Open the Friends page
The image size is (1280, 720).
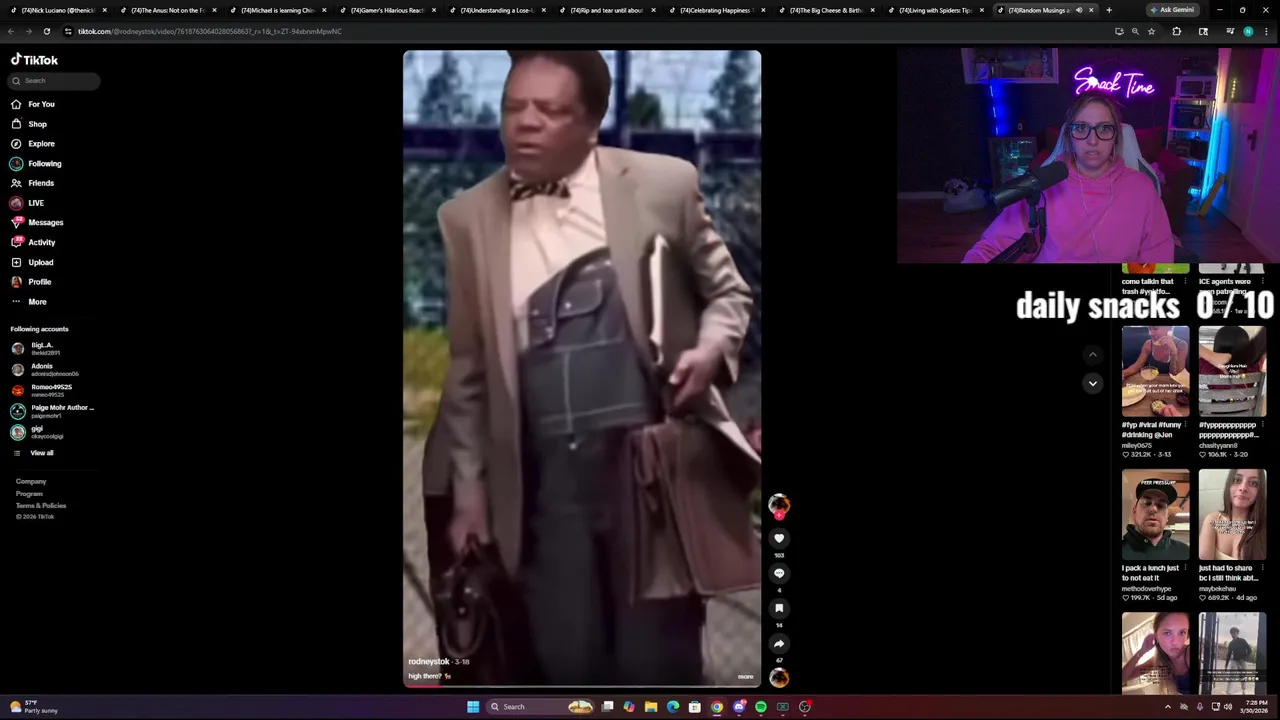pos(33,183)
